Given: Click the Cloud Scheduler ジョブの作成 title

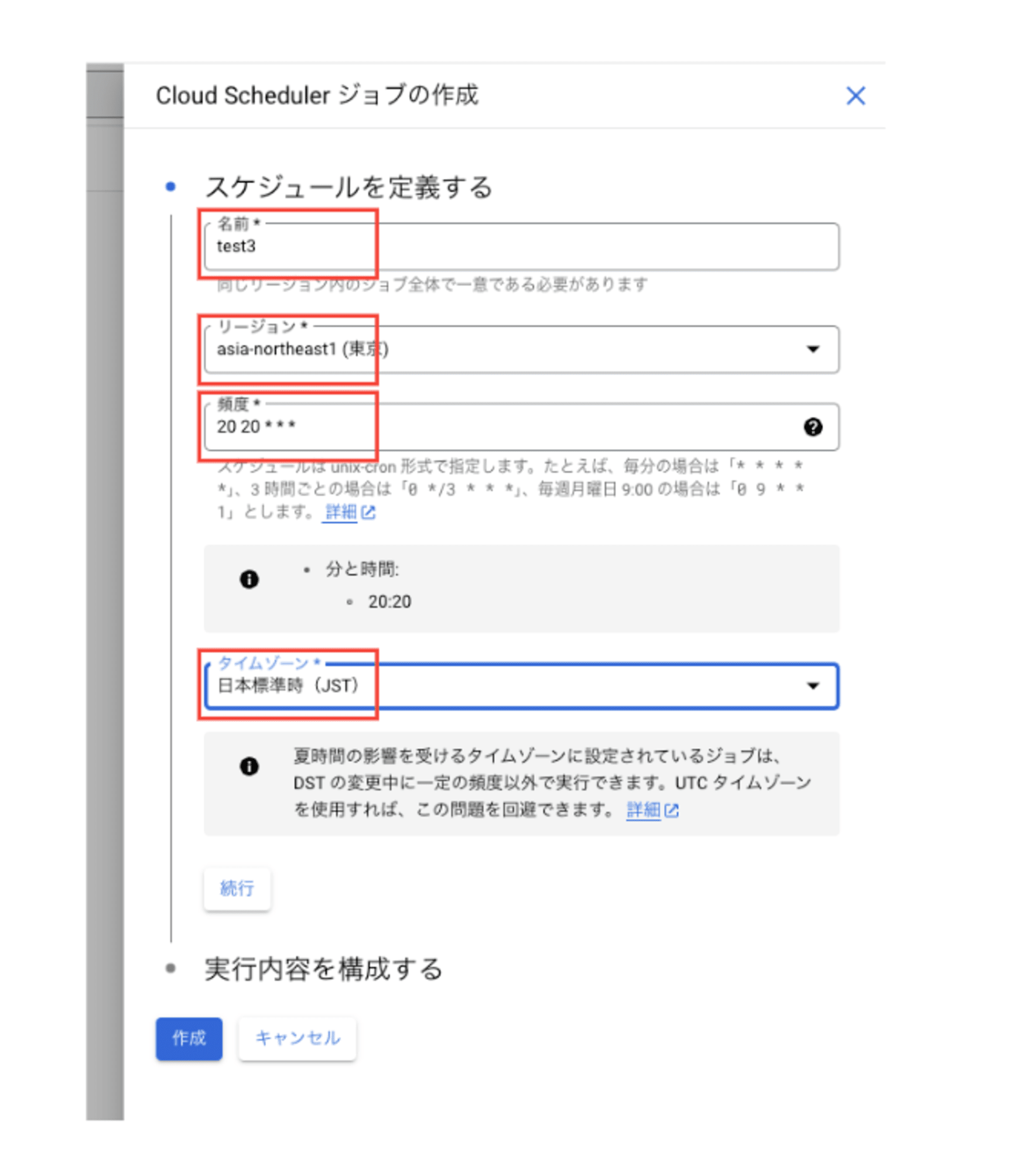Looking at the screenshot, I should tap(317, 95).
